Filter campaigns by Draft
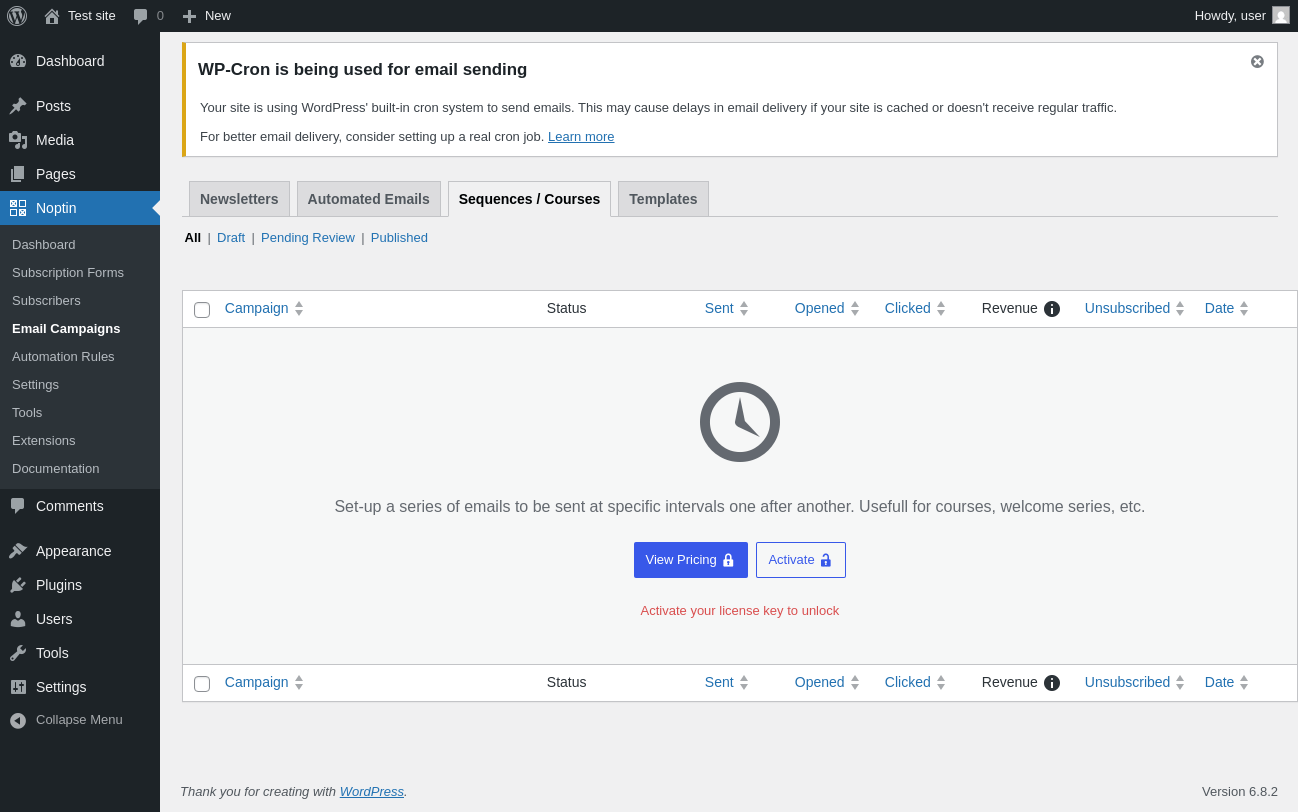The image size is (1298, 812). [231, 237]
